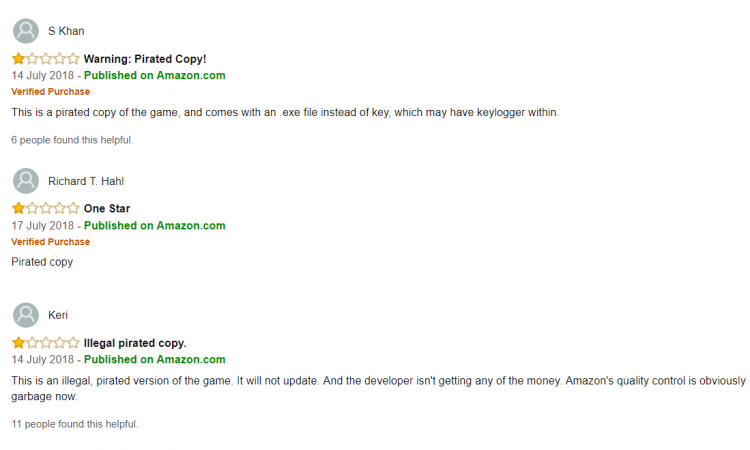Open Richard T. Hahl's avatar icon
This screenshot has width=750, height=450.
coord(26,181)
